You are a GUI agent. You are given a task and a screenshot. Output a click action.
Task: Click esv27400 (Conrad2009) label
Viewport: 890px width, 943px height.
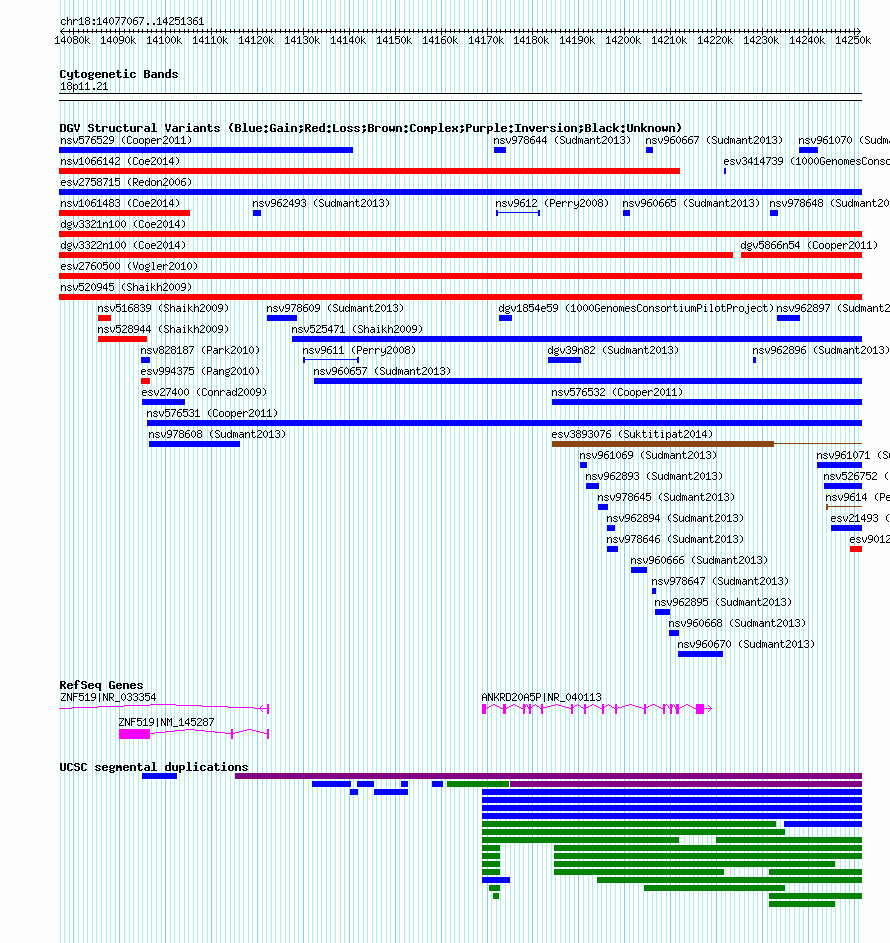[204, 392]
